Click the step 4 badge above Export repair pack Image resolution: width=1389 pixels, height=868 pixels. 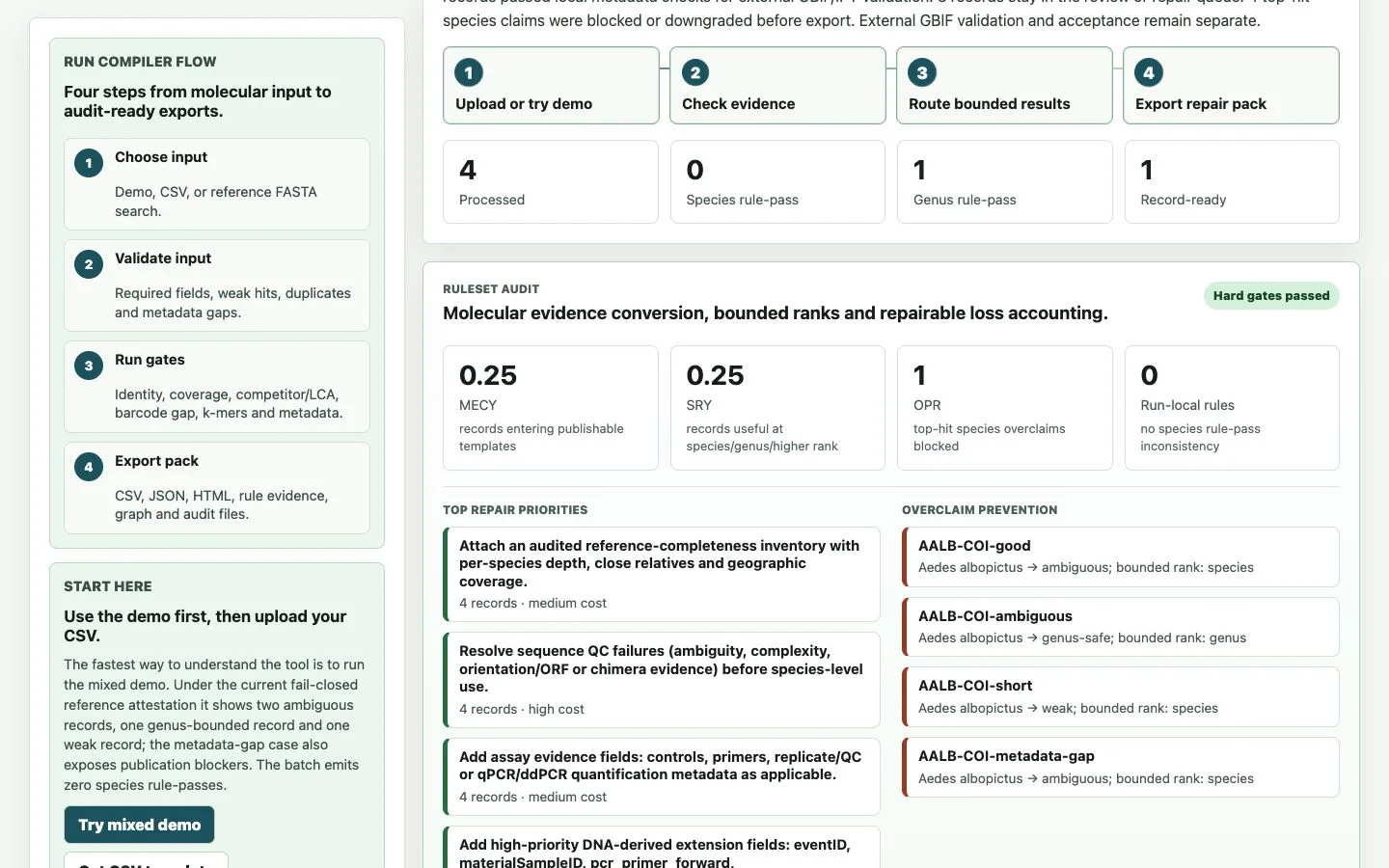(x=1149, y=72)
